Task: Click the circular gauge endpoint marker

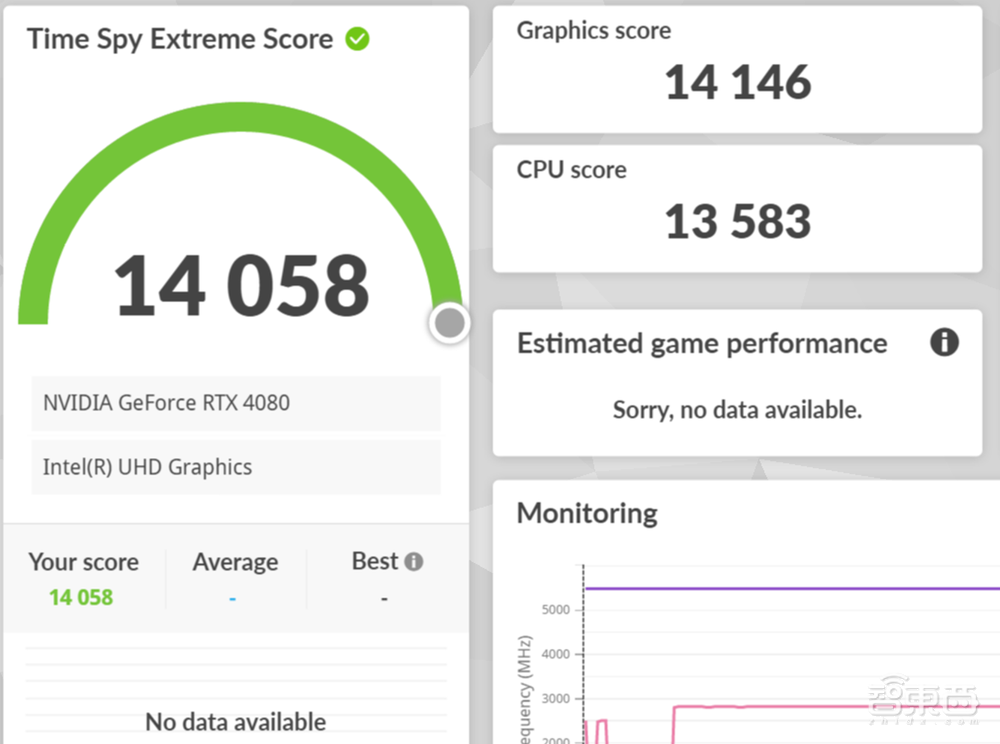Action: pos(449,322)
